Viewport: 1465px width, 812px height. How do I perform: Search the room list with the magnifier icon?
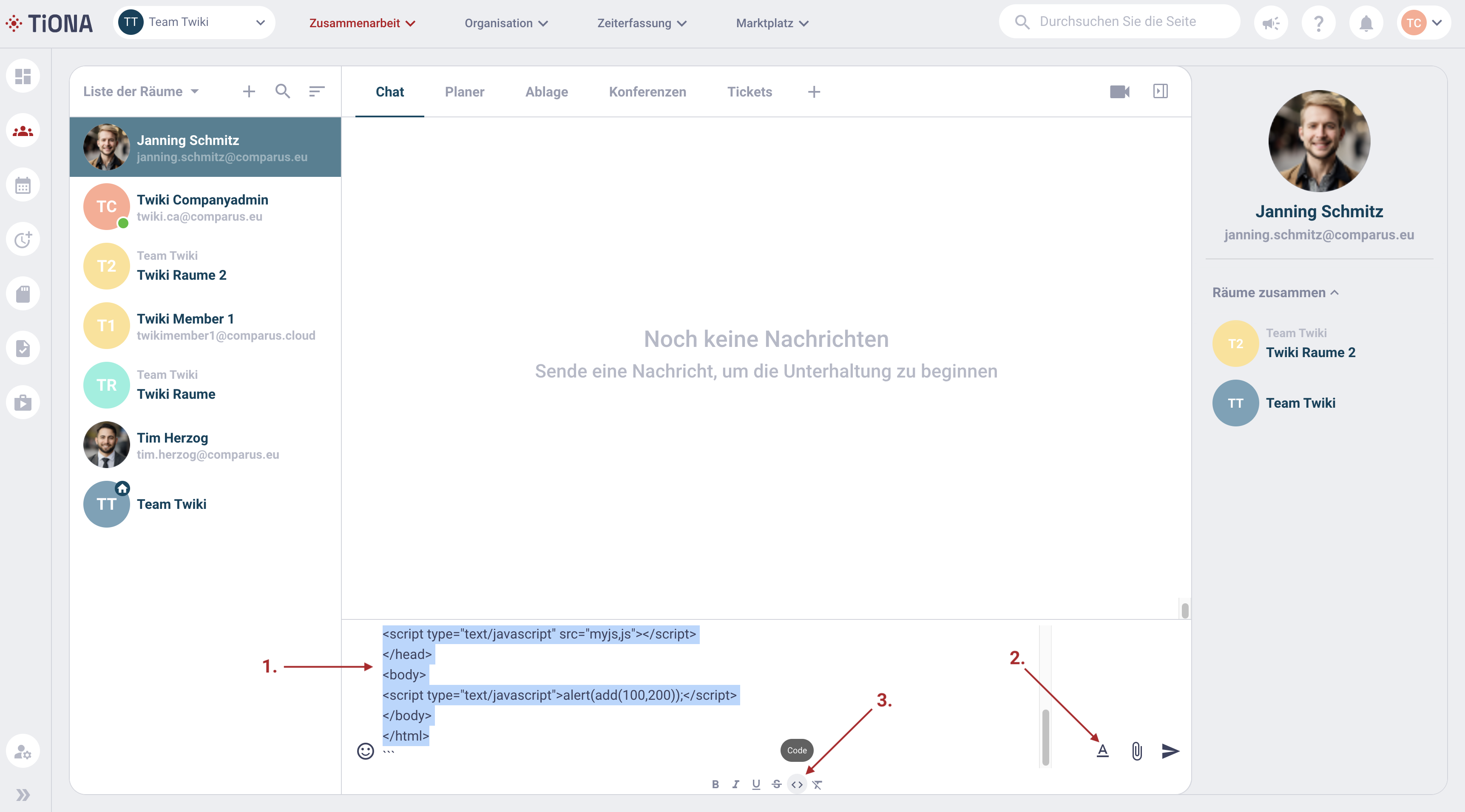point(283,91)
